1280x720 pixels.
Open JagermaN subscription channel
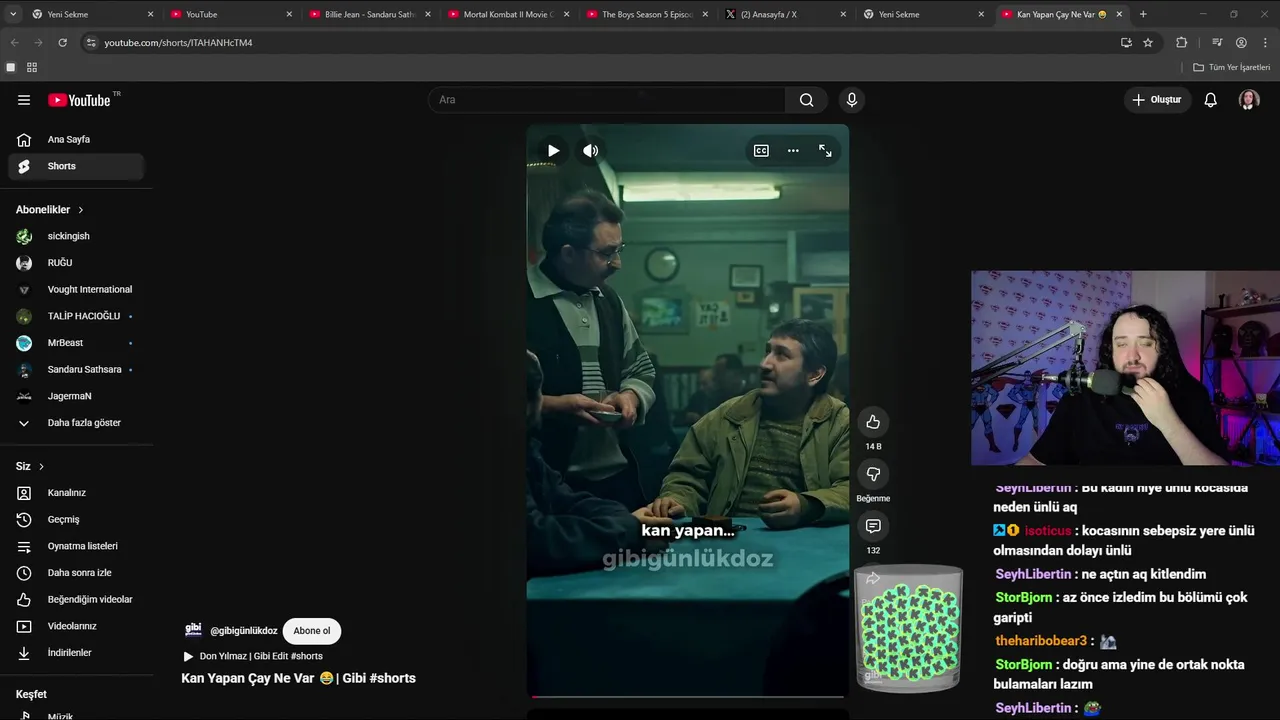tap(76, 396)
